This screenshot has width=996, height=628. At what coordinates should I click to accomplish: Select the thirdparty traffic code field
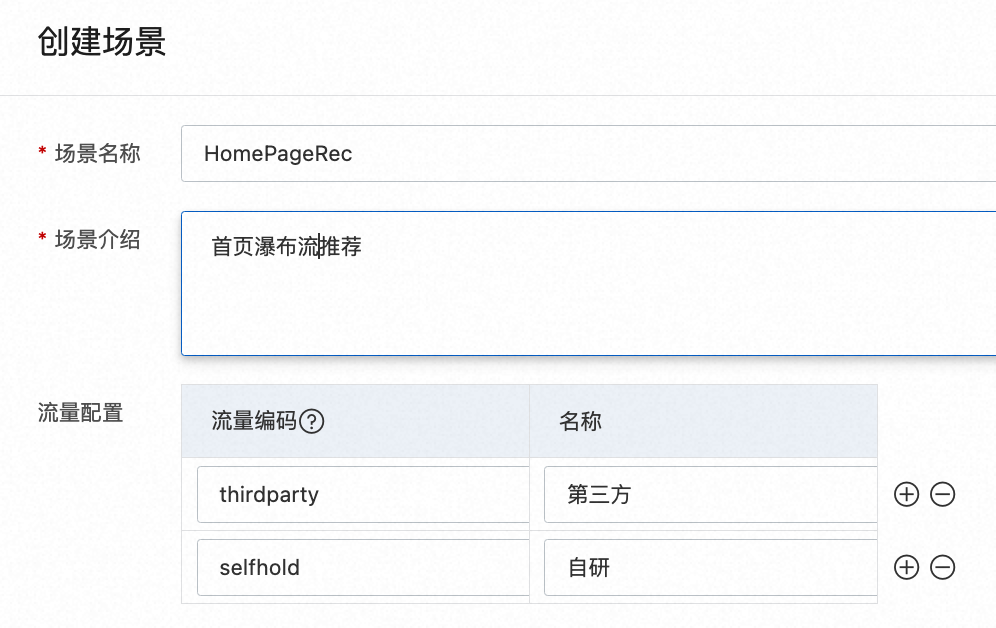[364, 494]
